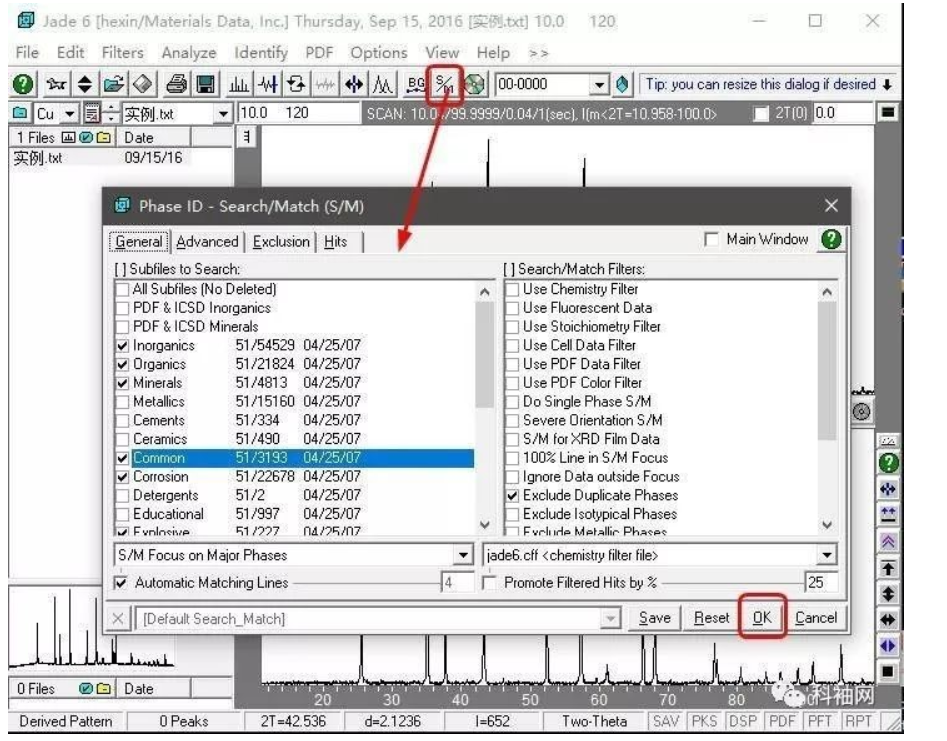Screen dimensions: 947x741
Task: Click the OK button in the dialog
Action: pos(762,618)
